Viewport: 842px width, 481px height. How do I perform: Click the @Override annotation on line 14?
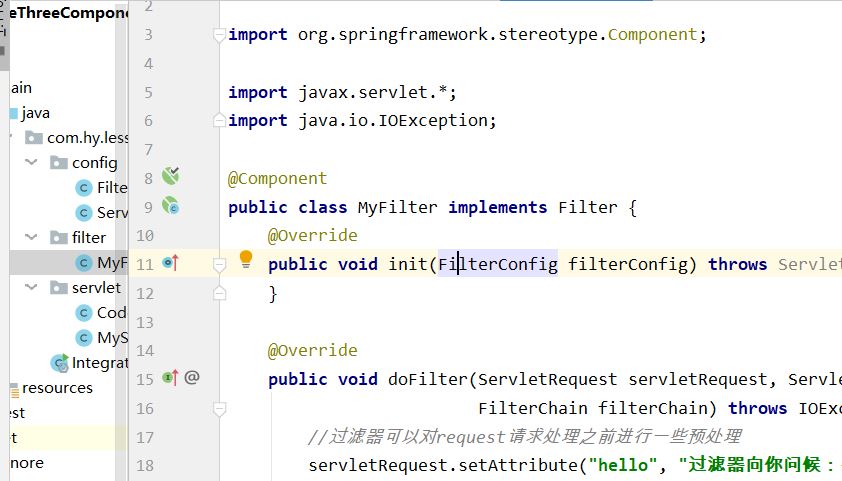[313, 351]
